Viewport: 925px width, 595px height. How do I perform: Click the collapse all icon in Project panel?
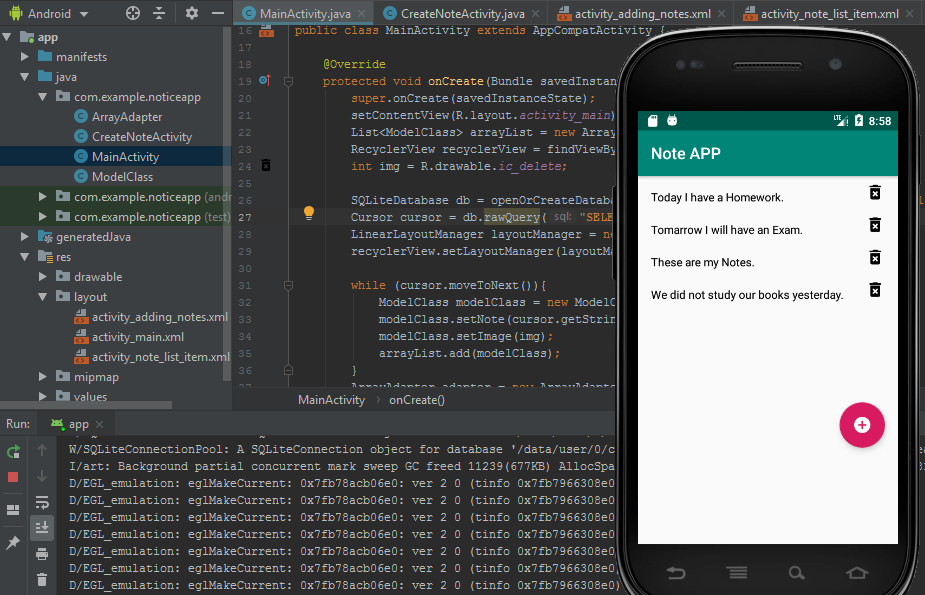pyautogui.click(x=159, y=13)
